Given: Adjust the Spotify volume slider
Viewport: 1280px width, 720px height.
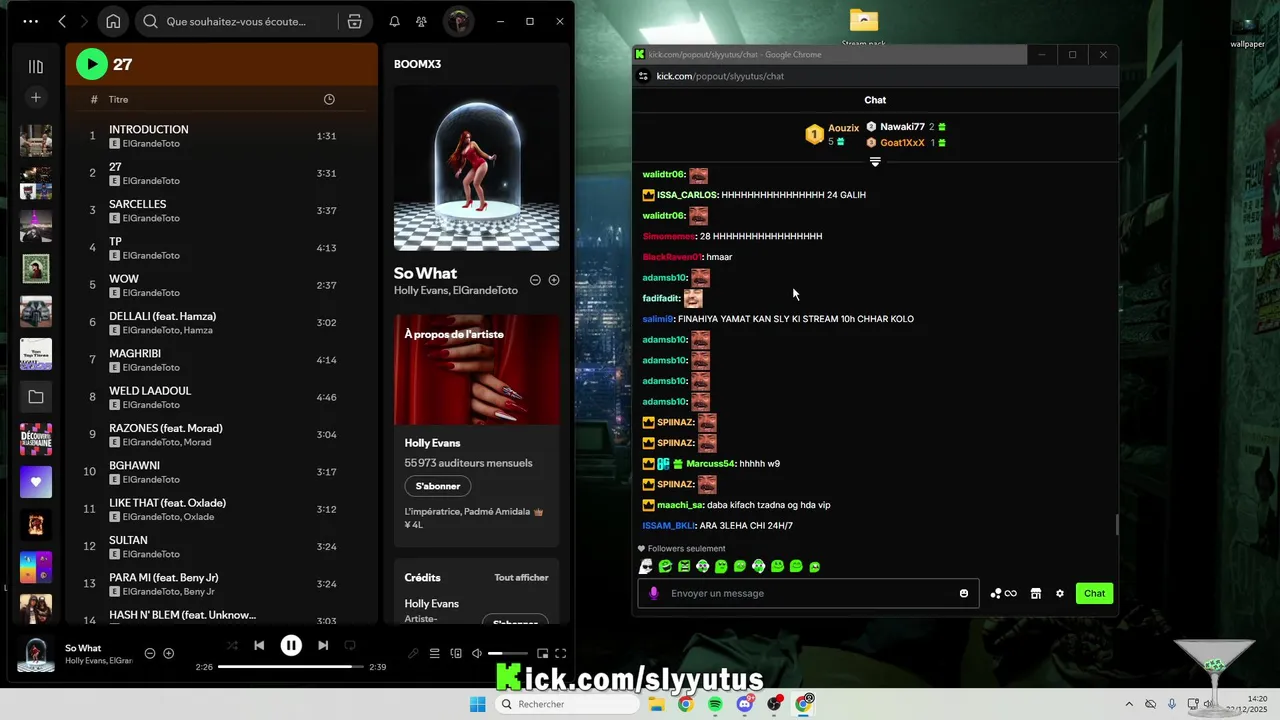Looking at the screenshot, I should pos(507,654).
